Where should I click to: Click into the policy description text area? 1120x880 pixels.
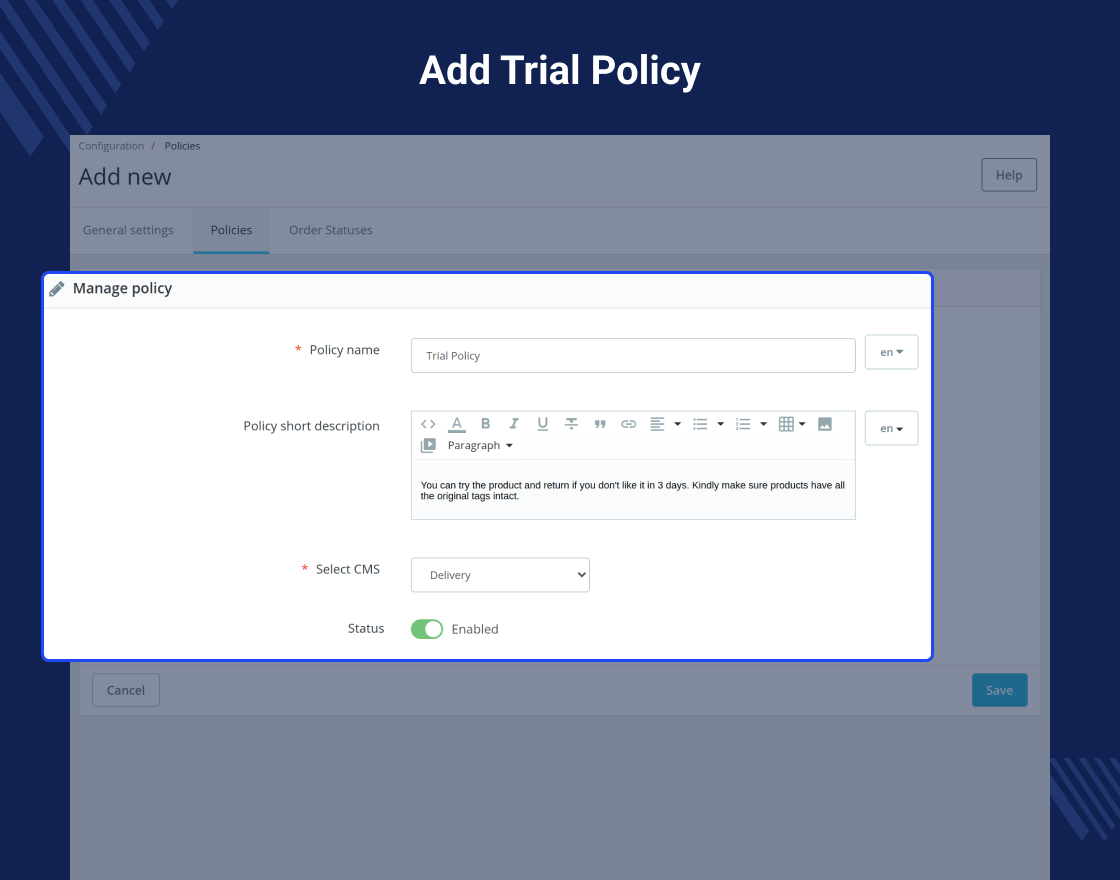tap(633, 490)
